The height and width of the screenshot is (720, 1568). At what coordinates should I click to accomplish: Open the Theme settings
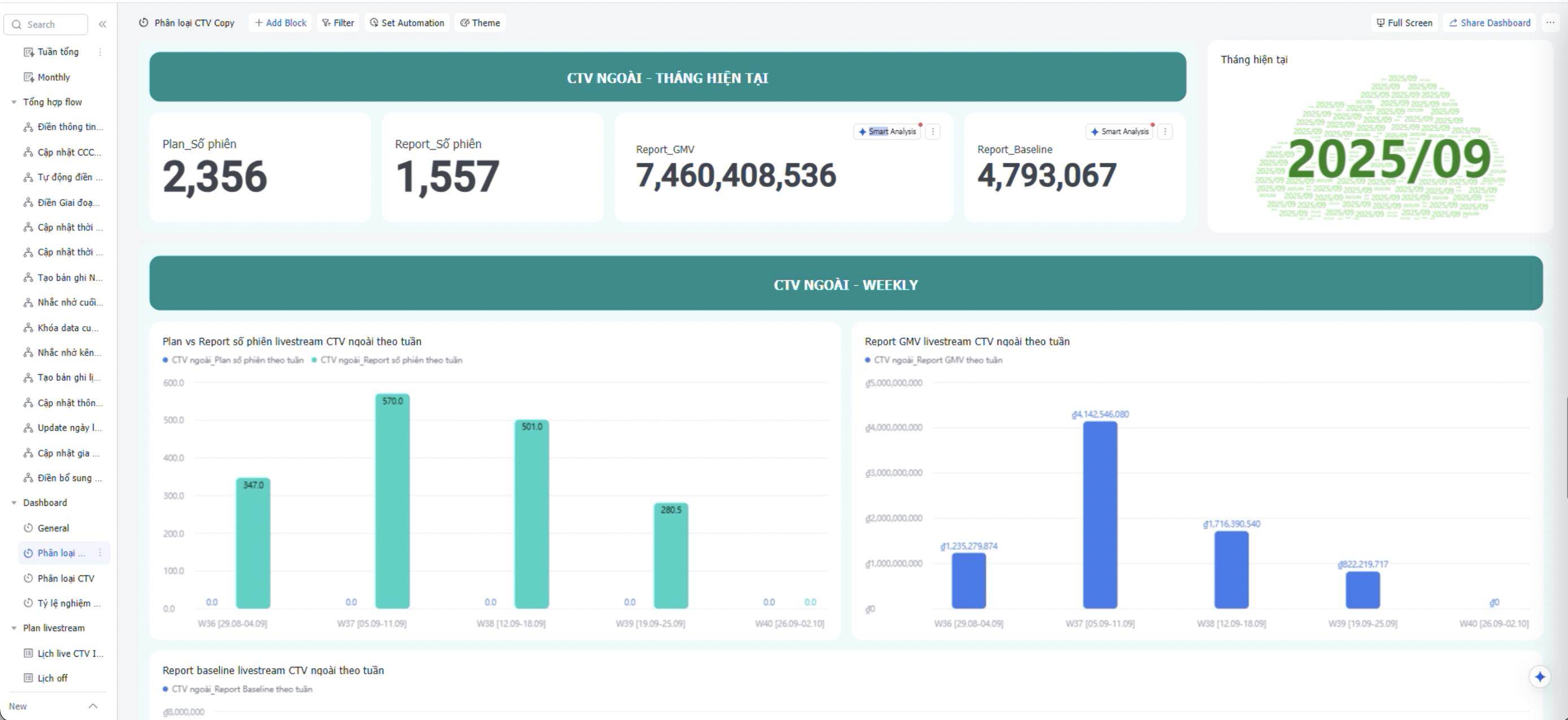coord(480,23)
